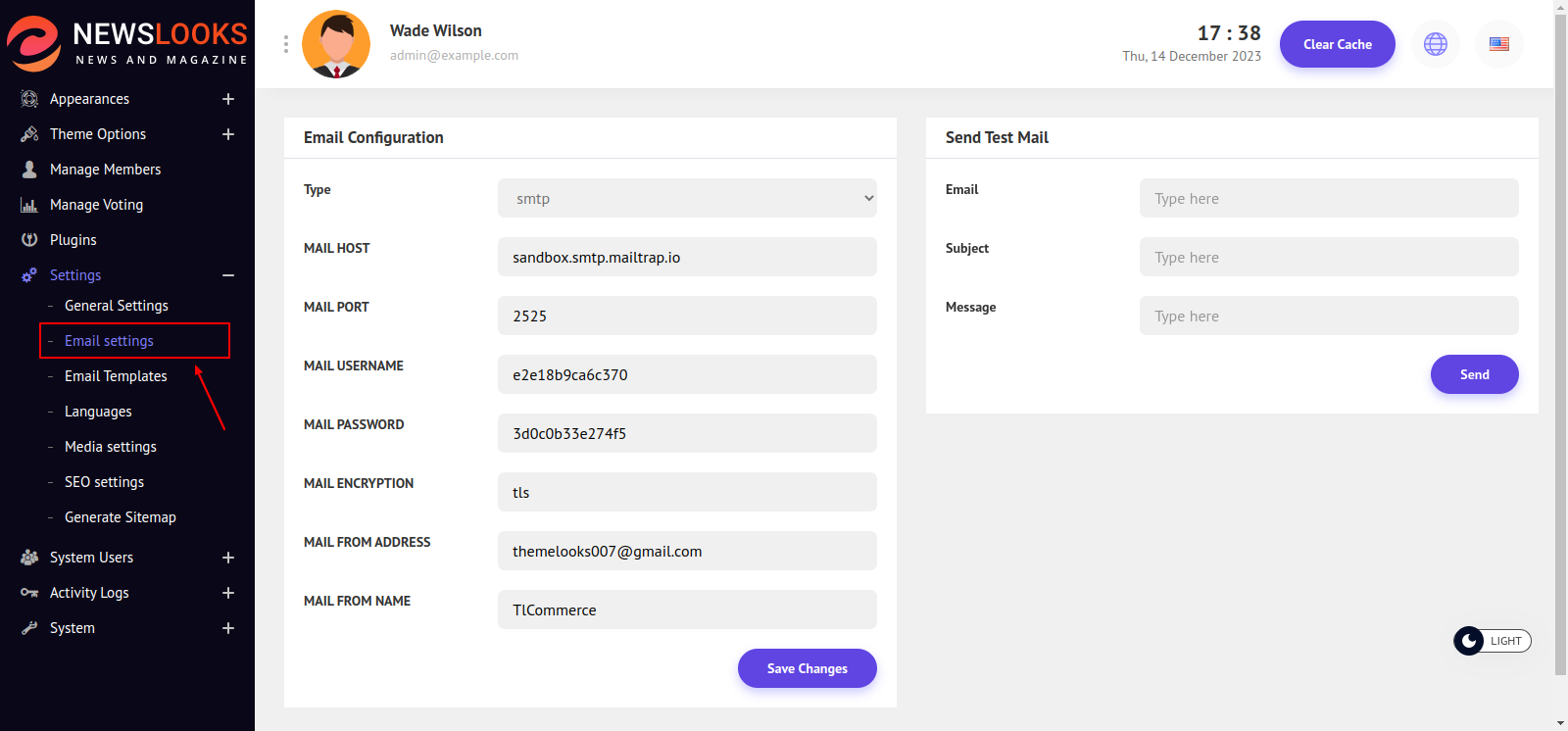Open Email Templates settings page
Screen dimensions: 1568x731
point(116,376)
